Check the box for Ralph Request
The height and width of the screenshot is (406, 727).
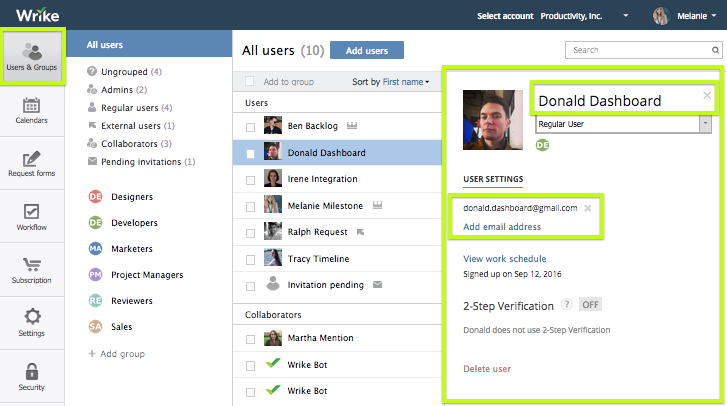tap(250, 233)
